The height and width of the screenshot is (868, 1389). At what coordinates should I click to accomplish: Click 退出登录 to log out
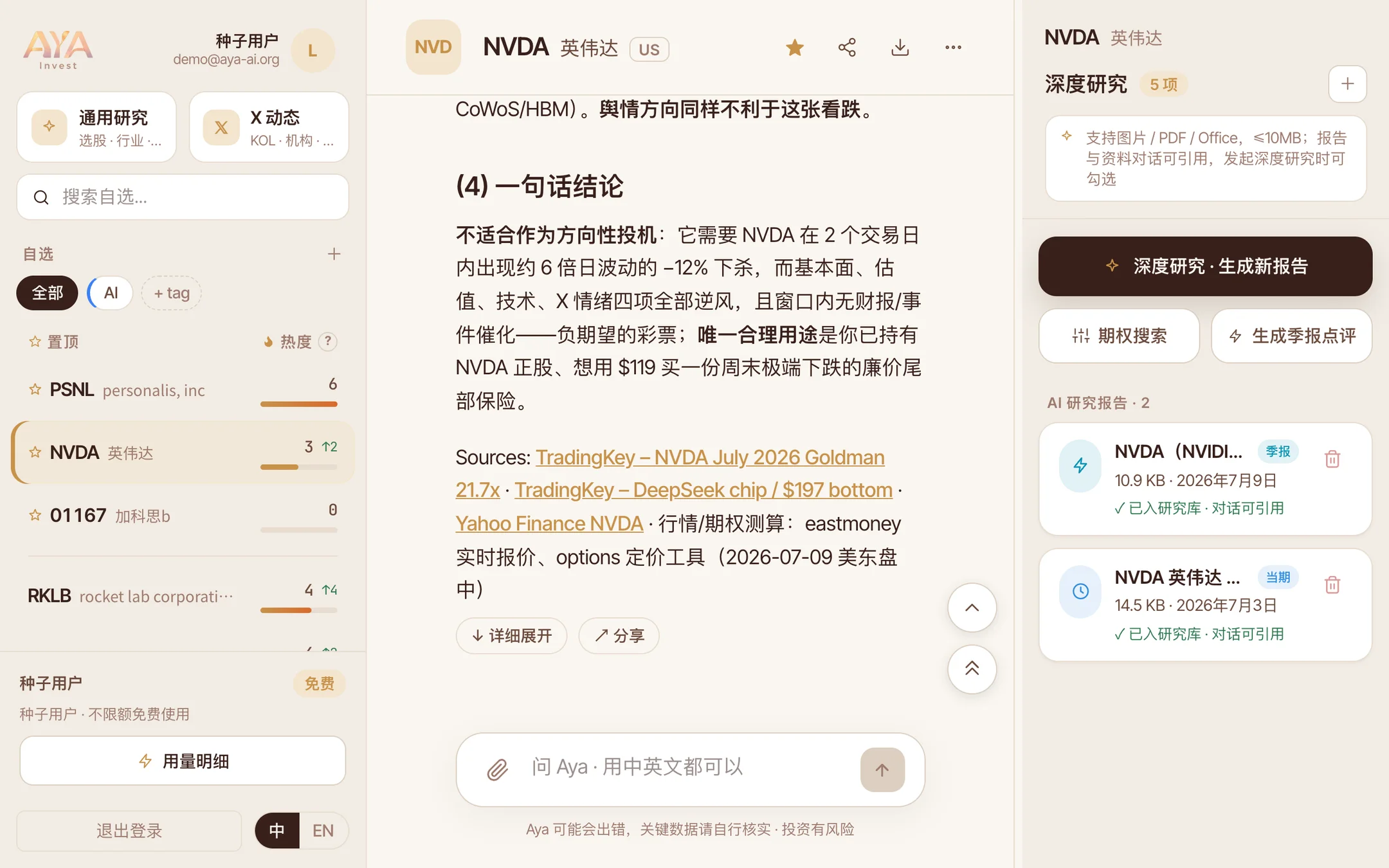[129, 831]
